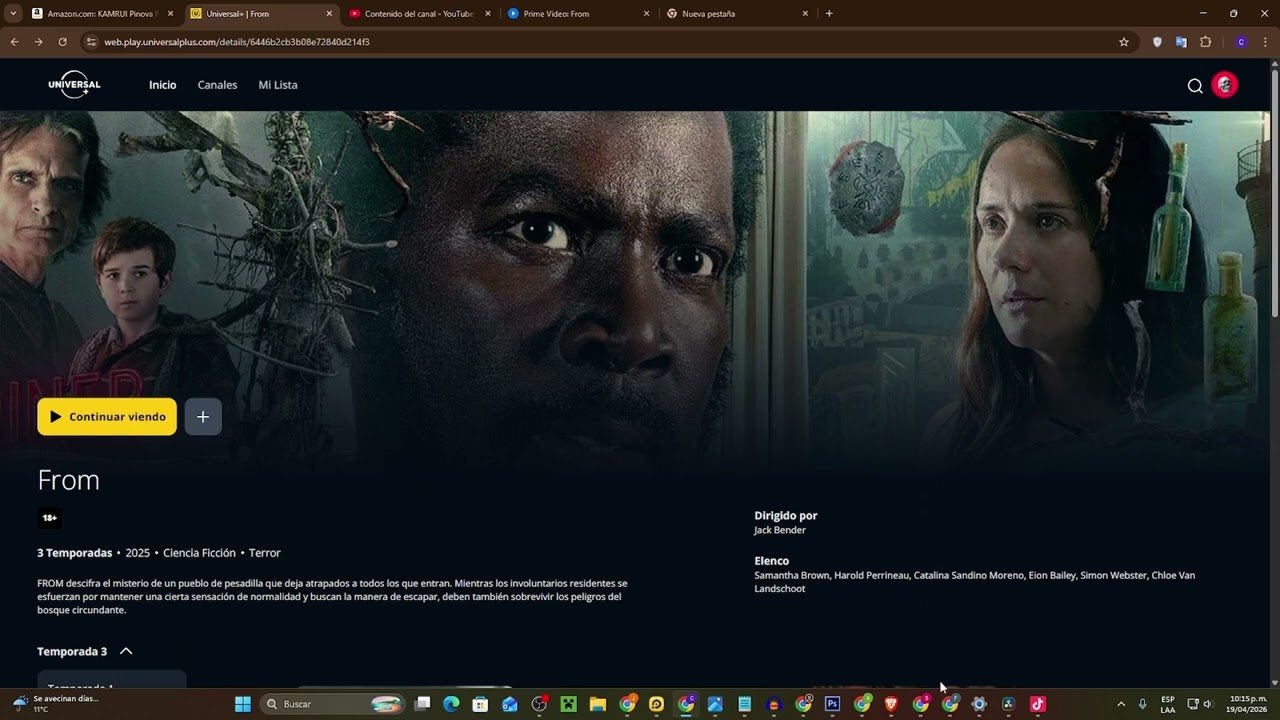Click the Universal+ logo
The height and width of the screenshot is (720, 1280).
pyautogui.click(x=74, y=85)
